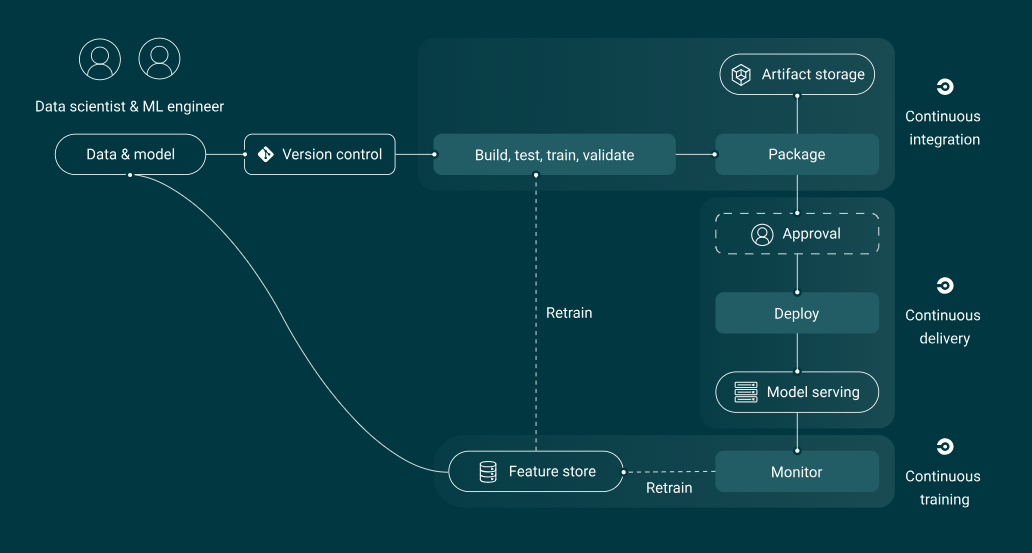Click the CircleCI logo above Continuous training

(x=944, y=447)
